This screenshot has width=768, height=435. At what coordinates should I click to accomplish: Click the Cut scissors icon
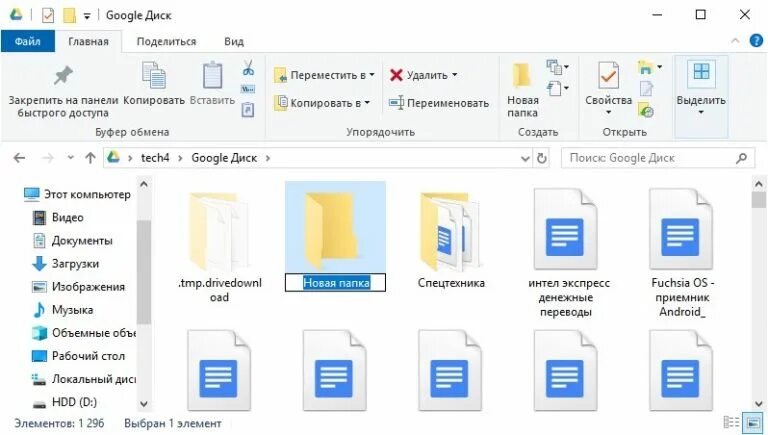(248, 68)
